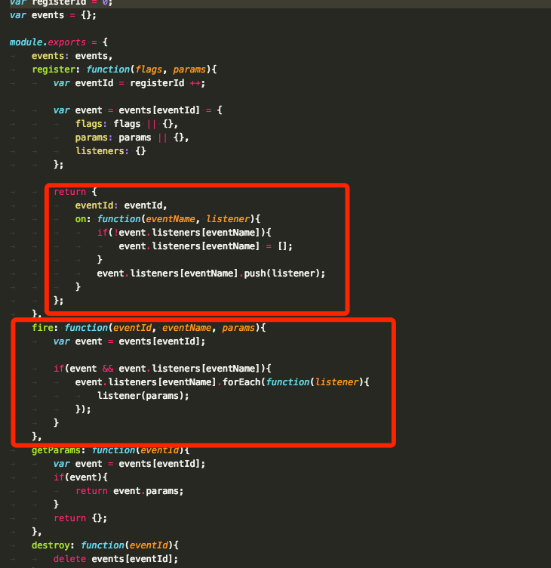Click 'fire' function name
The height and width of the screenshot is (568, 551).
42,328
